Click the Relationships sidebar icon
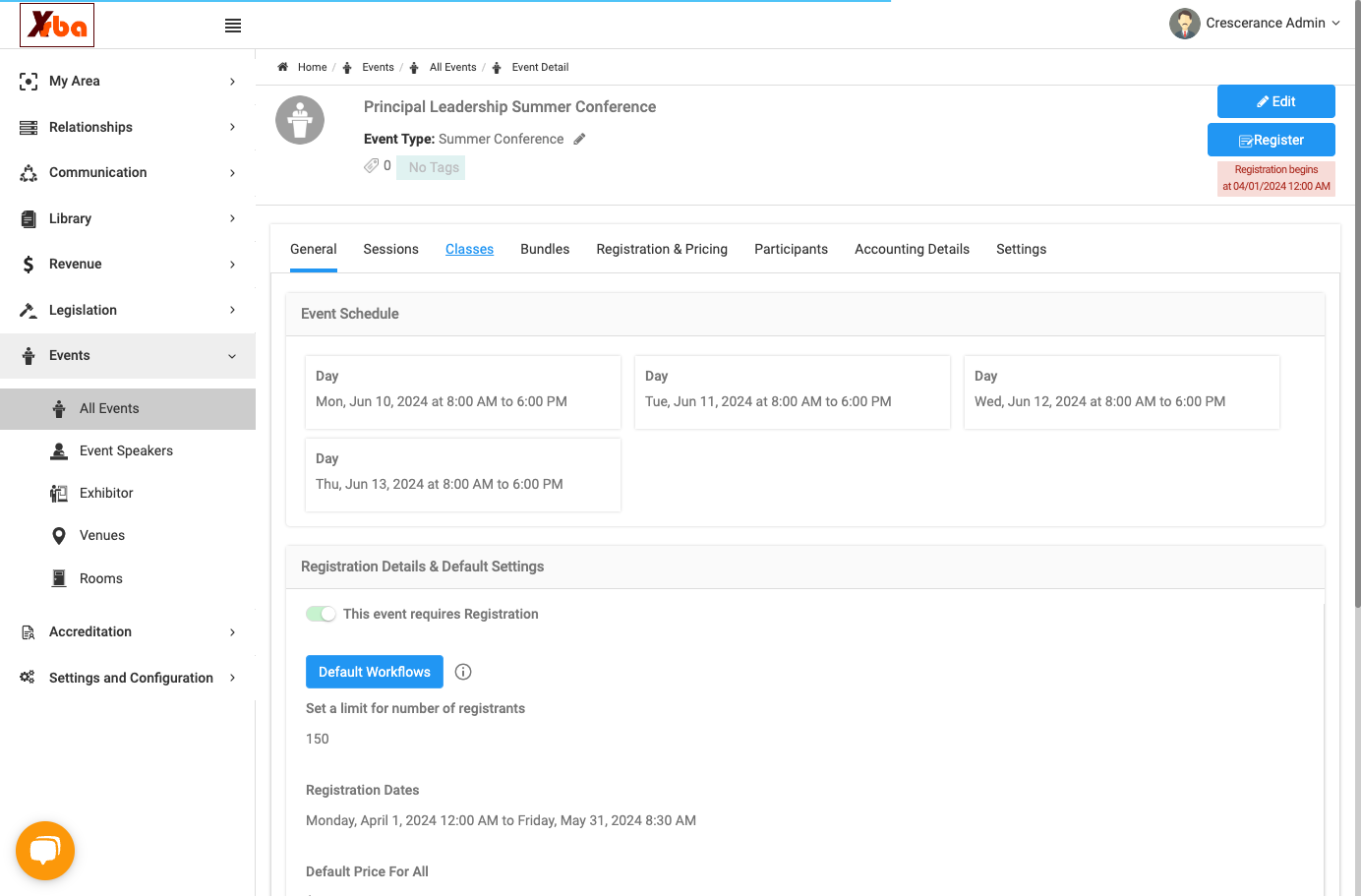 coord(29,127)
